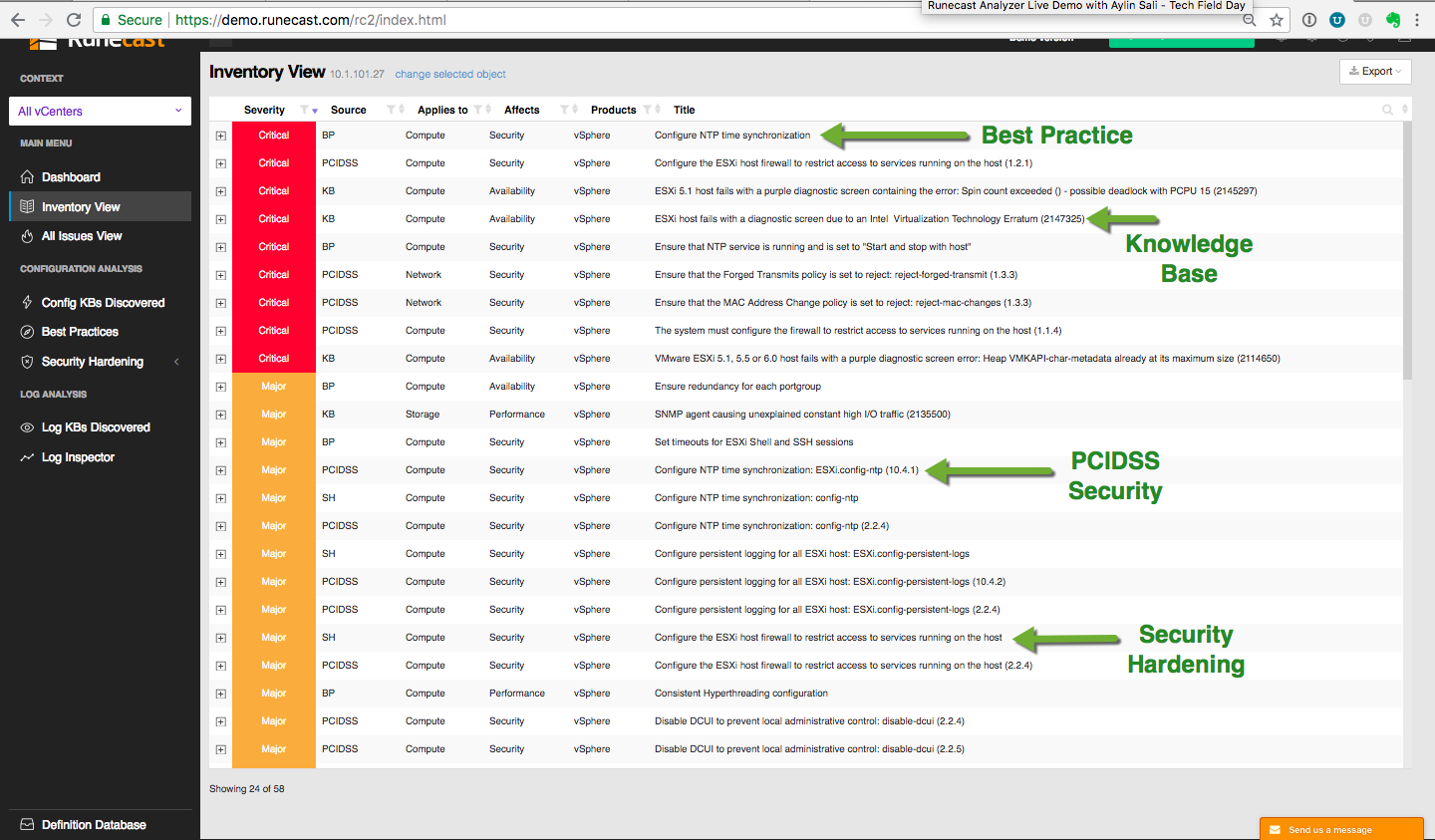Screen dimensions: 1435x840
Task: Expand the KB row numbered 2145297
Action: (221, 191)
